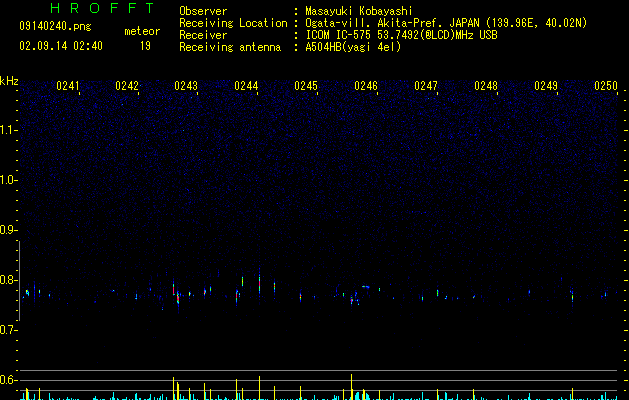
Task: Click the 0248 time marker
Action: click(486, 86)
